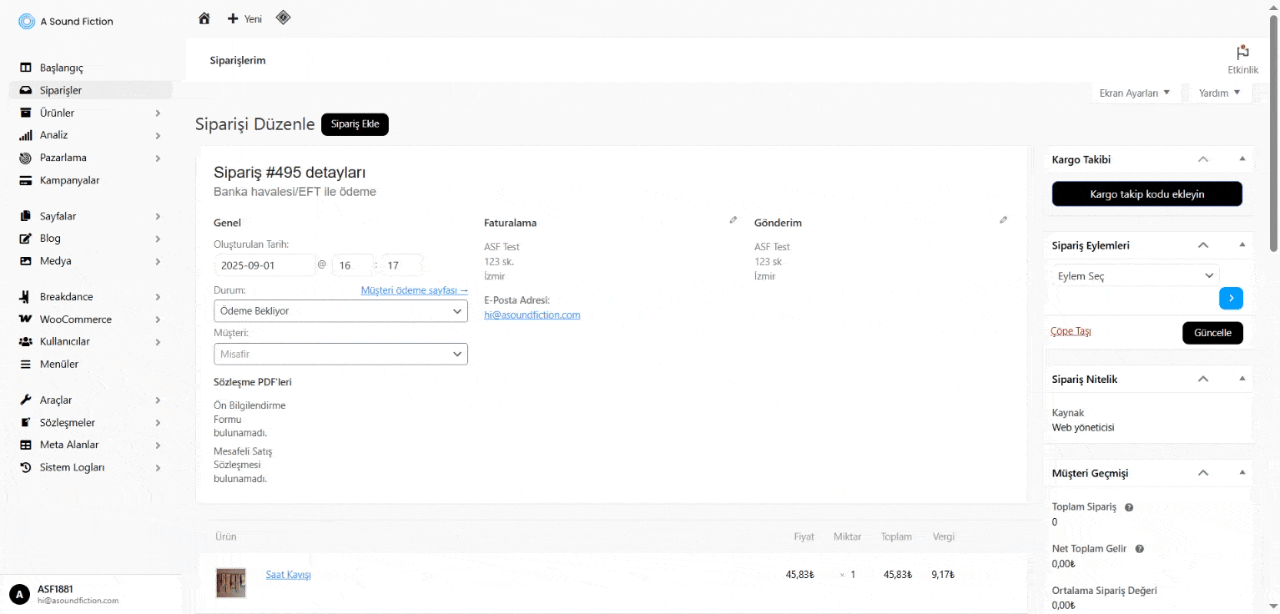Collapse the Müşteri Geçmişi panel
1280x614 pixels.
(1242, 473)
